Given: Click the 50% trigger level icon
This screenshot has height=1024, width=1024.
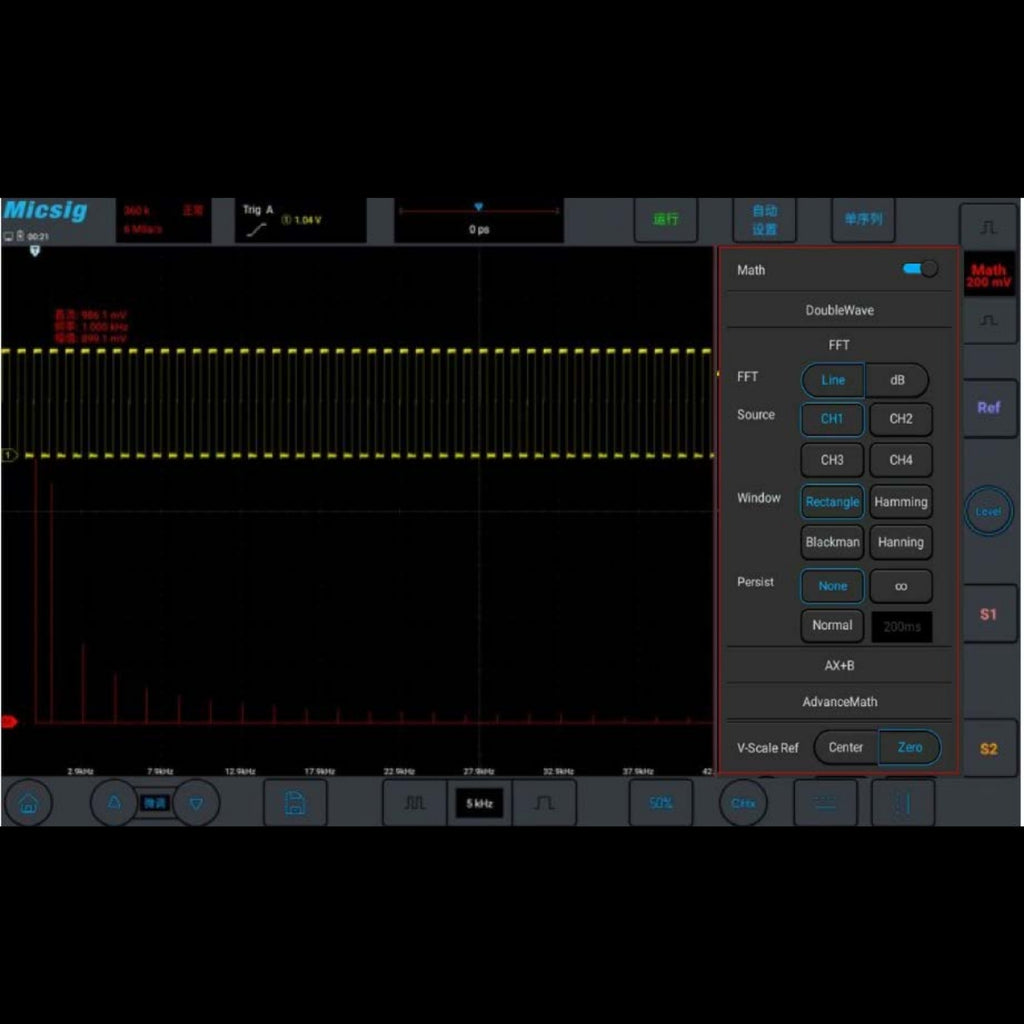Looking at the screenshot, I should click(x=660, y=802).
